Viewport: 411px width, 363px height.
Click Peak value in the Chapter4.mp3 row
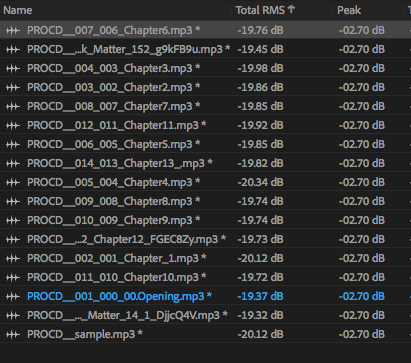(x=362, y=182)
